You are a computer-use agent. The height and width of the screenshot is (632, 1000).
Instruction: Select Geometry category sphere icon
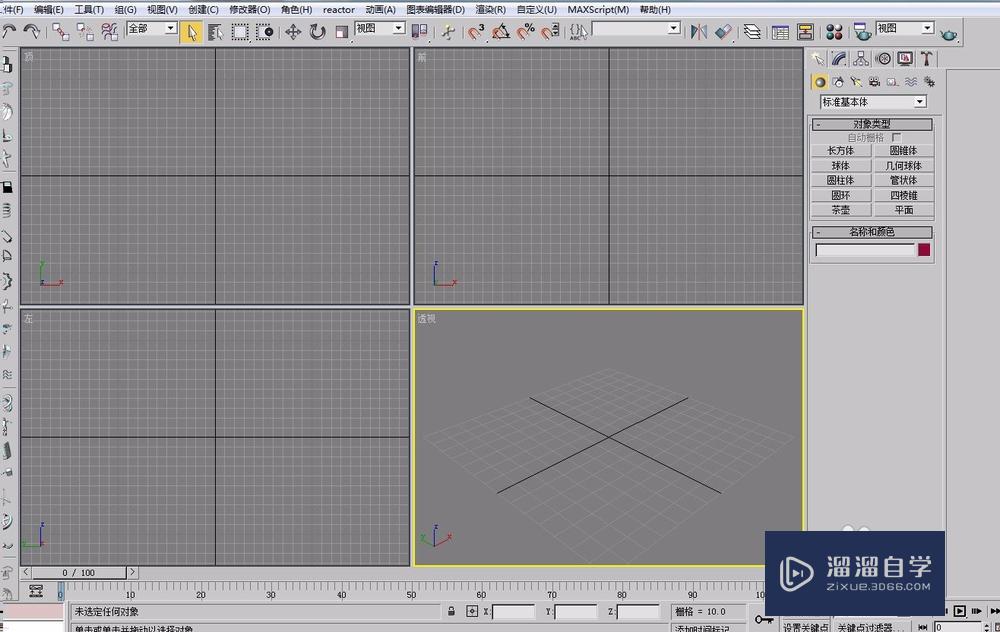pos(820,82)
